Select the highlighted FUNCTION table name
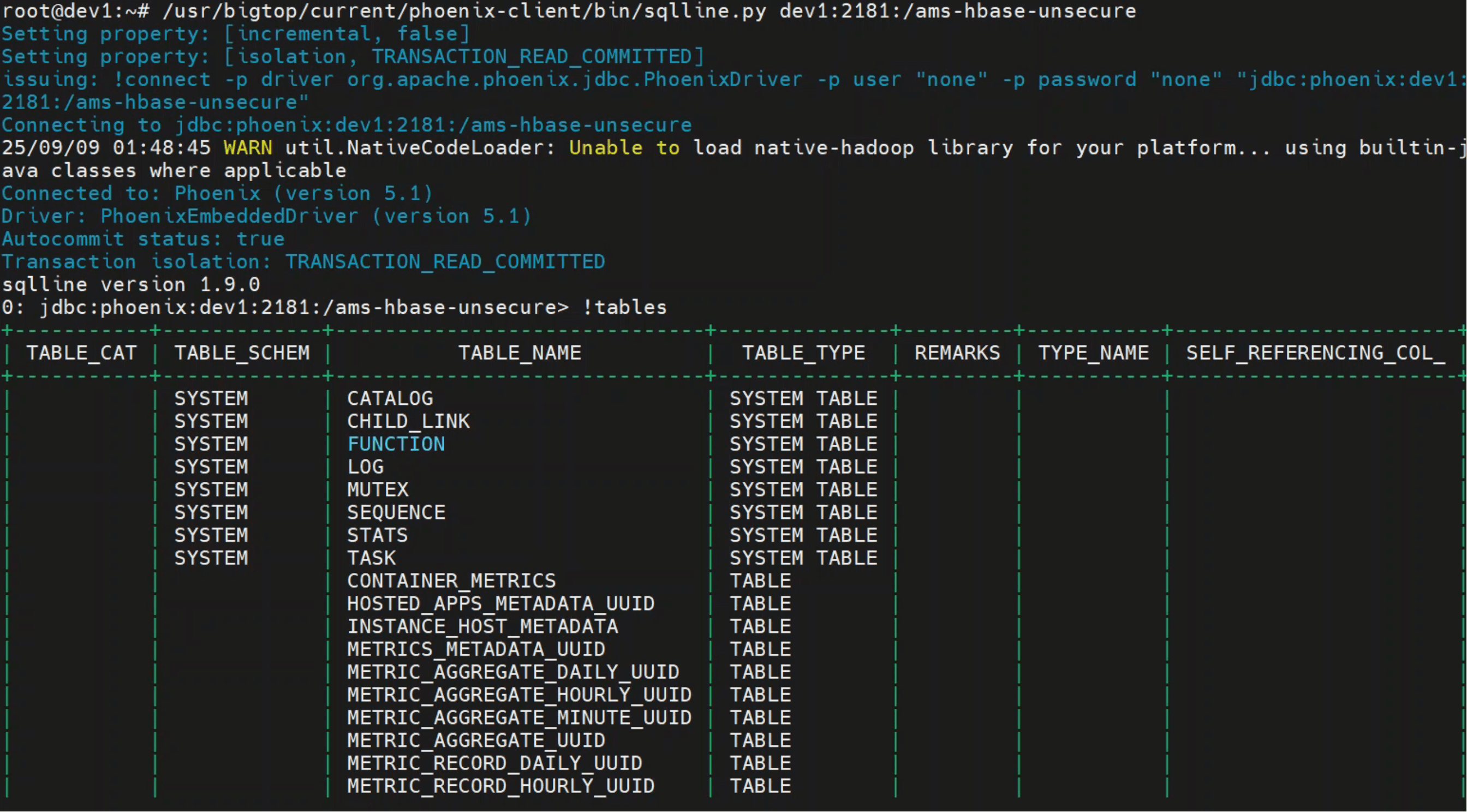The width and height of the screenshot is (1467, 812). [396, 444]
